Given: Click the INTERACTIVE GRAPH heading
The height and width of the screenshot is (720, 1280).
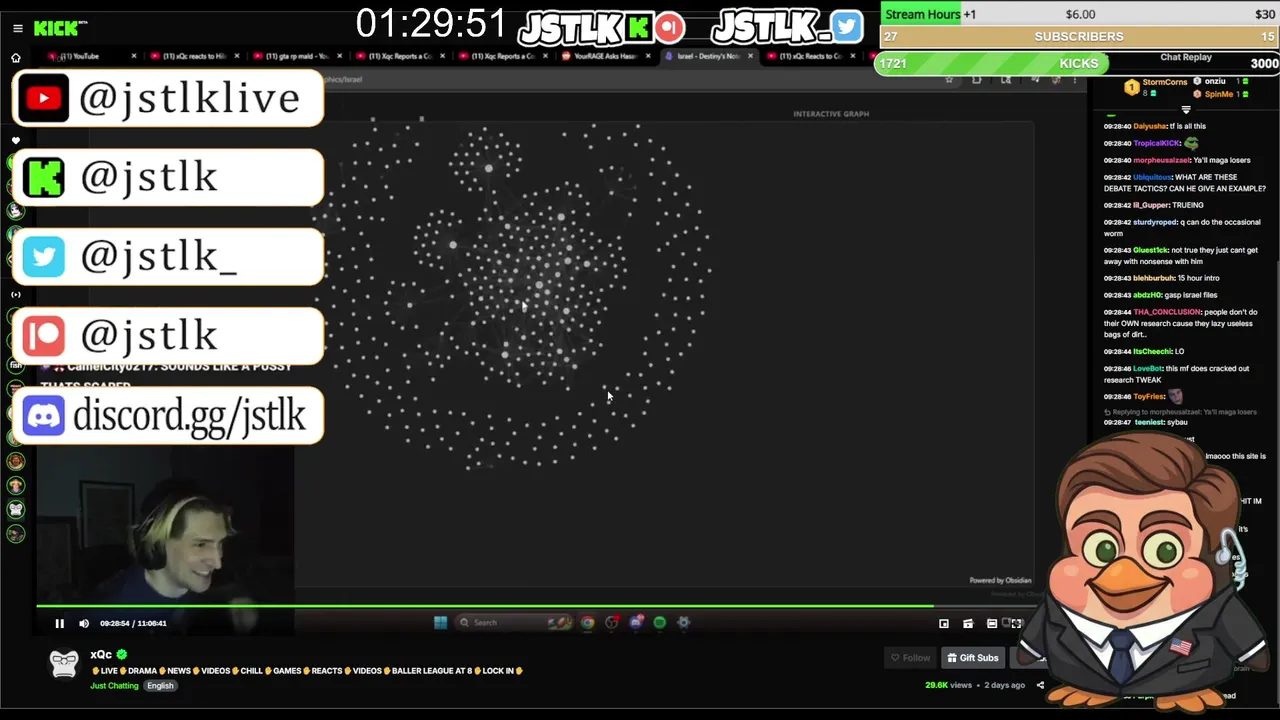Looking at the screenshot, I should coord(831,114).
